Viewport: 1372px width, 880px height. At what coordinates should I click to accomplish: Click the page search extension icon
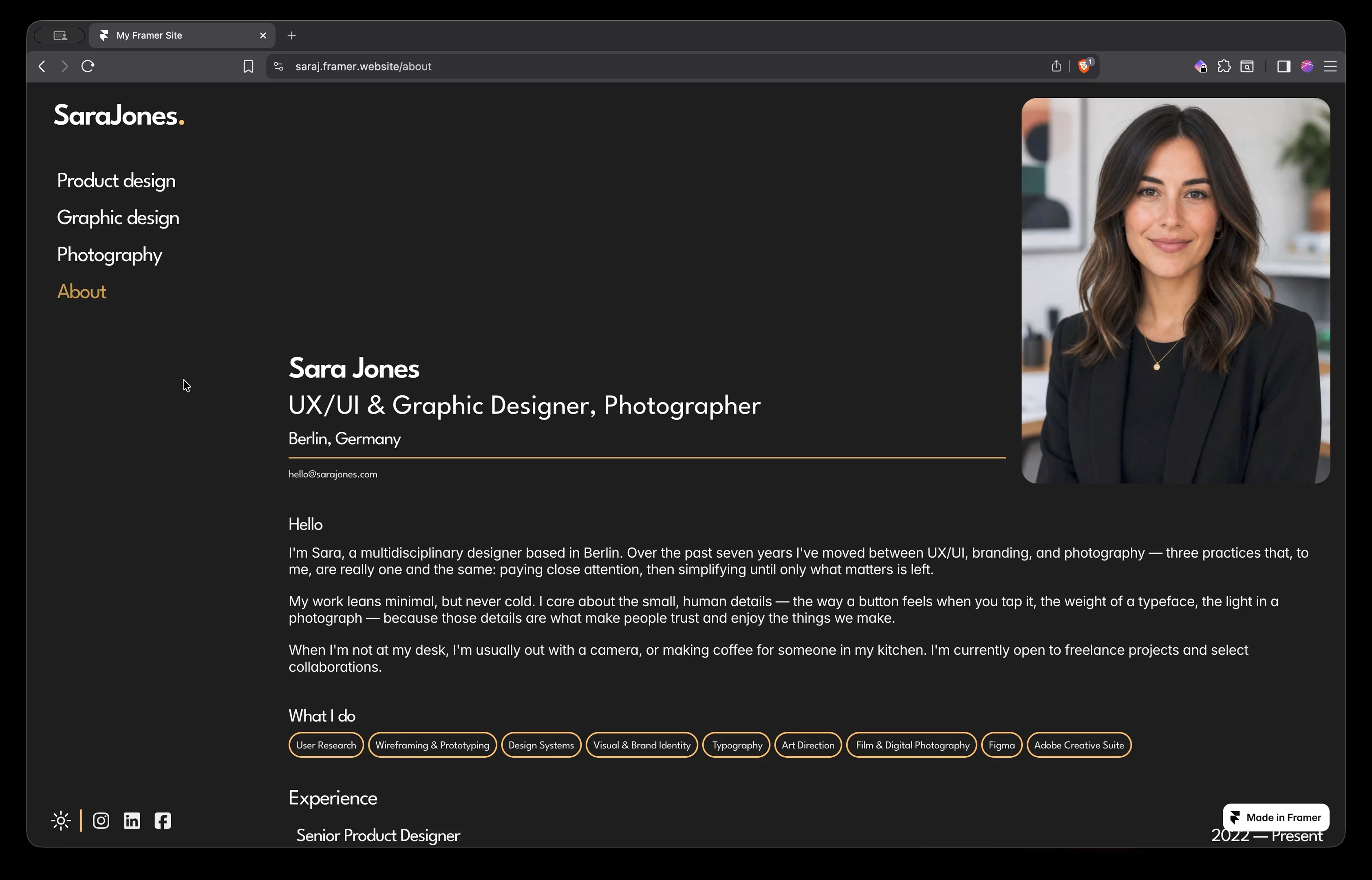1247,66
